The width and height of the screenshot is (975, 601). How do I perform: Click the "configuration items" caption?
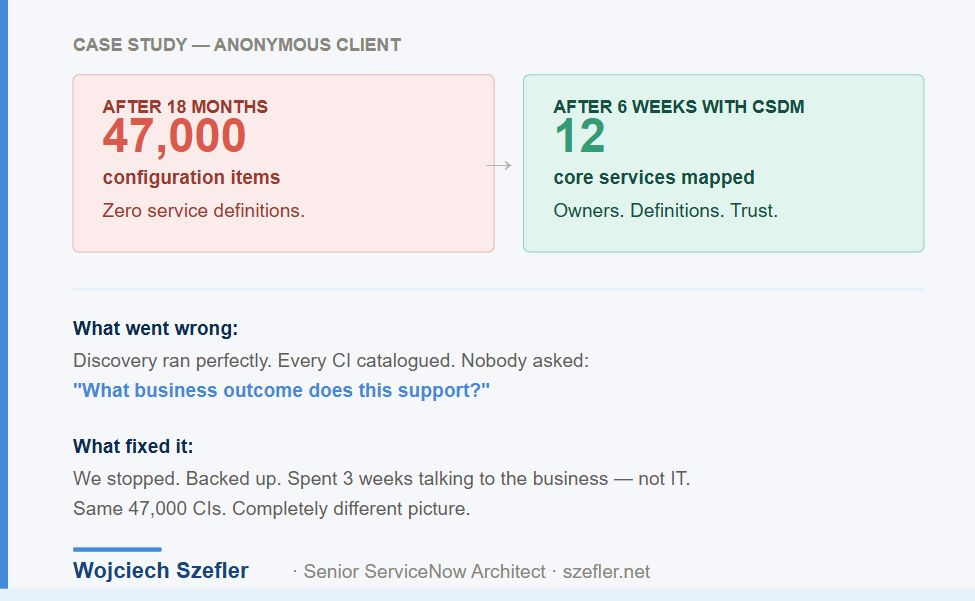point(191,178)
